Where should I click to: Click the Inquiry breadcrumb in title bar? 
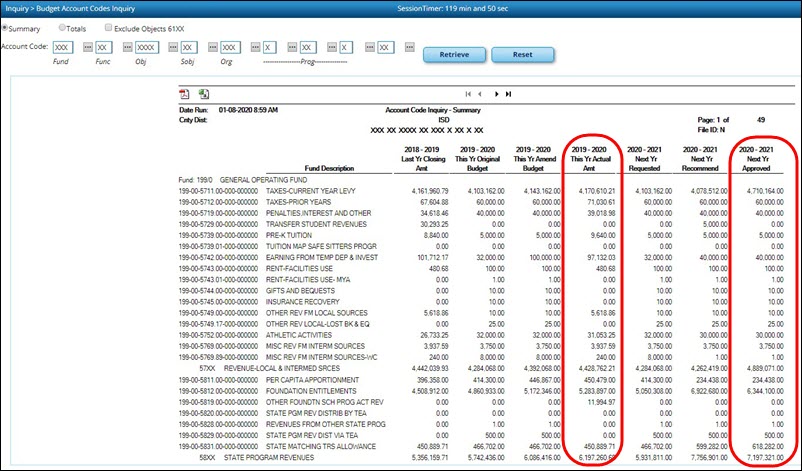(x=18, y=8)
